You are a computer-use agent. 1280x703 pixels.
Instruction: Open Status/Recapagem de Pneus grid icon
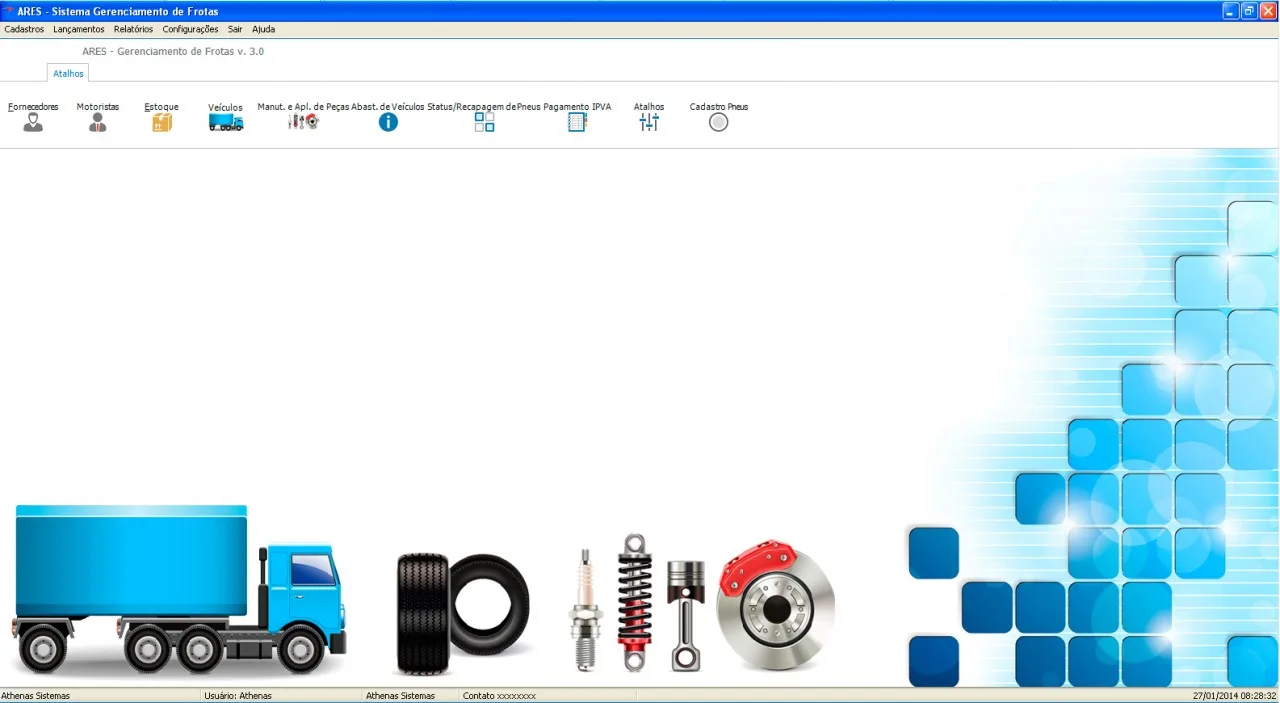click(484, 122)
